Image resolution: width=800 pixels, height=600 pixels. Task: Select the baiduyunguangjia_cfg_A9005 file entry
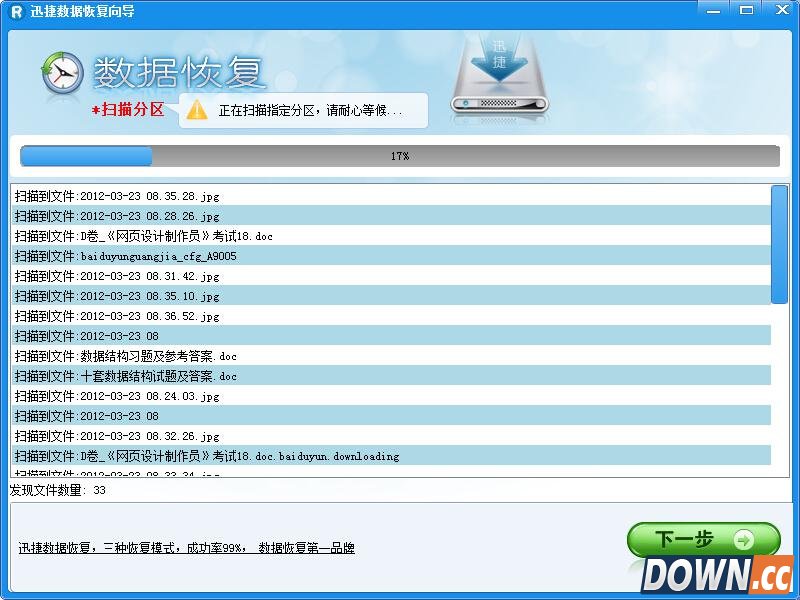(x=150, y=256)
